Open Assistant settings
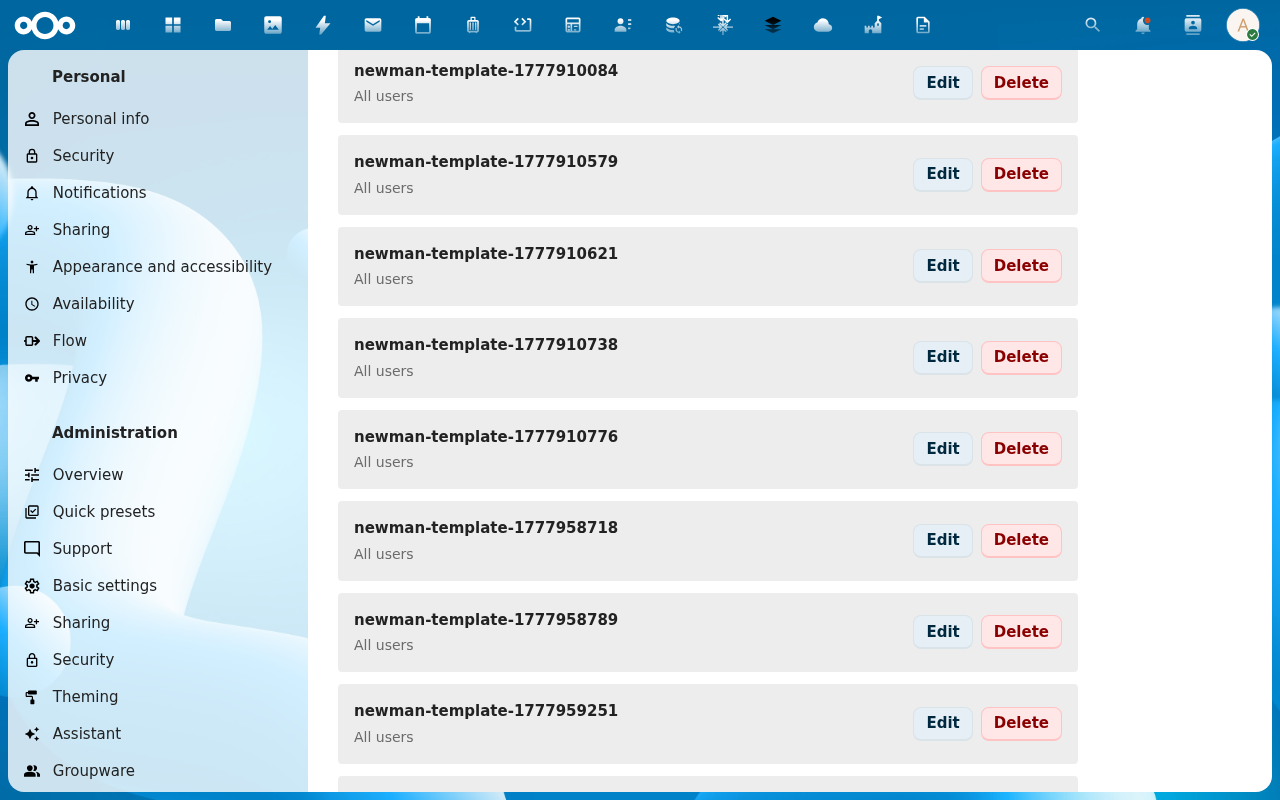Screen dimensions: 1280x800 pyautogui.click(x=158, y=734)
